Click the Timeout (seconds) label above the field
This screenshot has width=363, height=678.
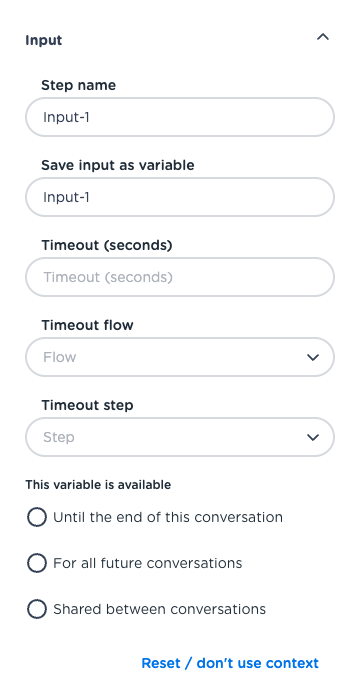pyautogui.click(x=107, y=245)
